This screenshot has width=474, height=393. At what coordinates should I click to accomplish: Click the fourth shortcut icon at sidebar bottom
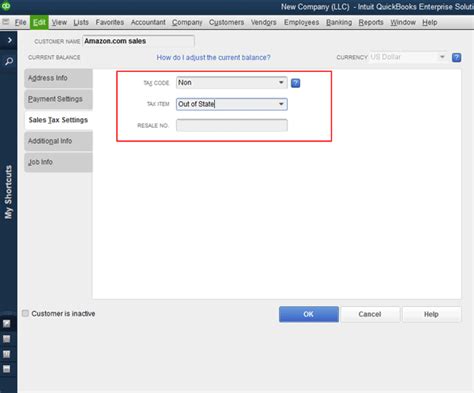(6, 369)
